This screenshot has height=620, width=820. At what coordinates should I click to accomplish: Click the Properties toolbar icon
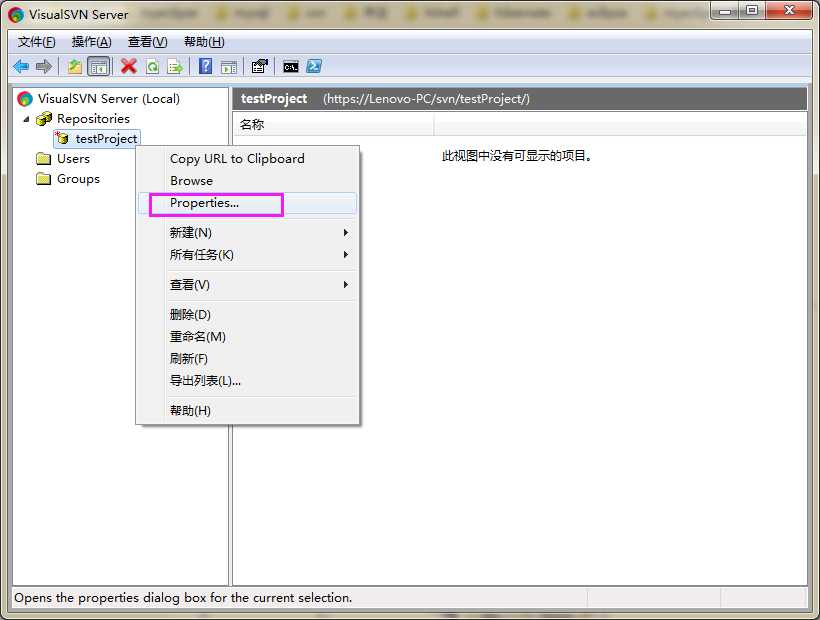click(259, 66)
